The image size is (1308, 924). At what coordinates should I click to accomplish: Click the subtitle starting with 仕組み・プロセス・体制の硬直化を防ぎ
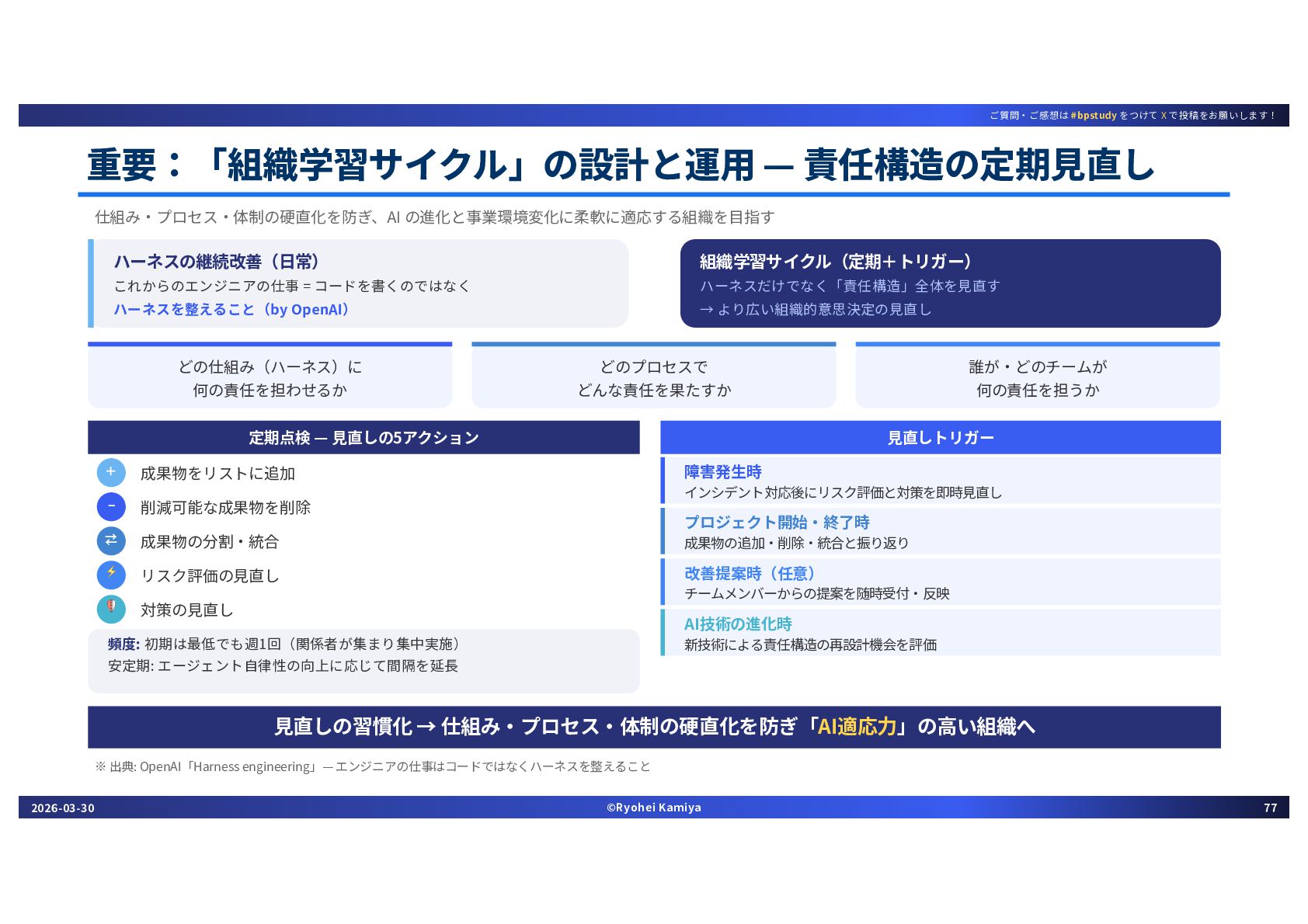pyautogui.click(x=435, y=217)
